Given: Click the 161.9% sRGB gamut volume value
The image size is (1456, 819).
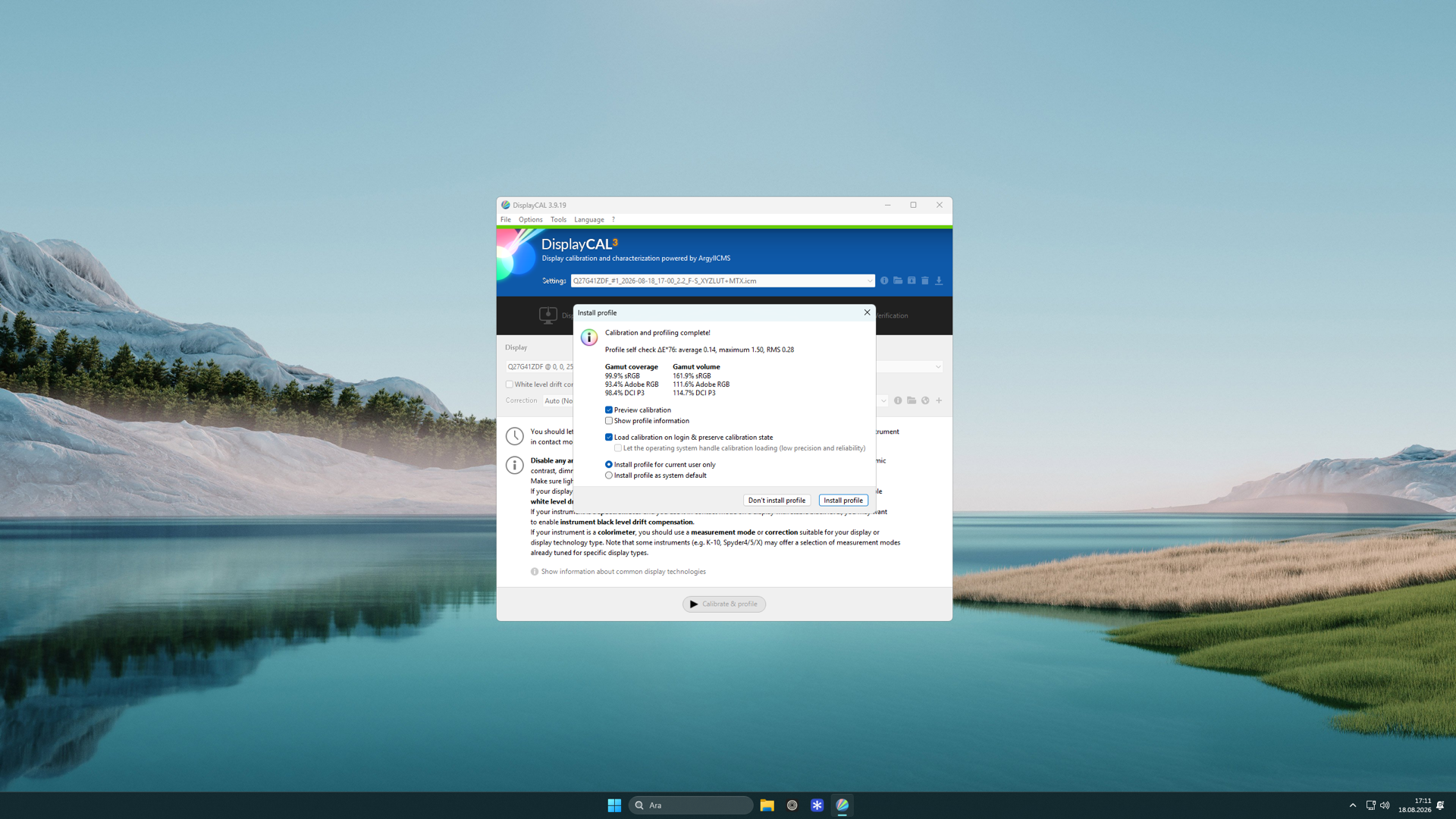Looking at the screenshot, I should point(692,376).
